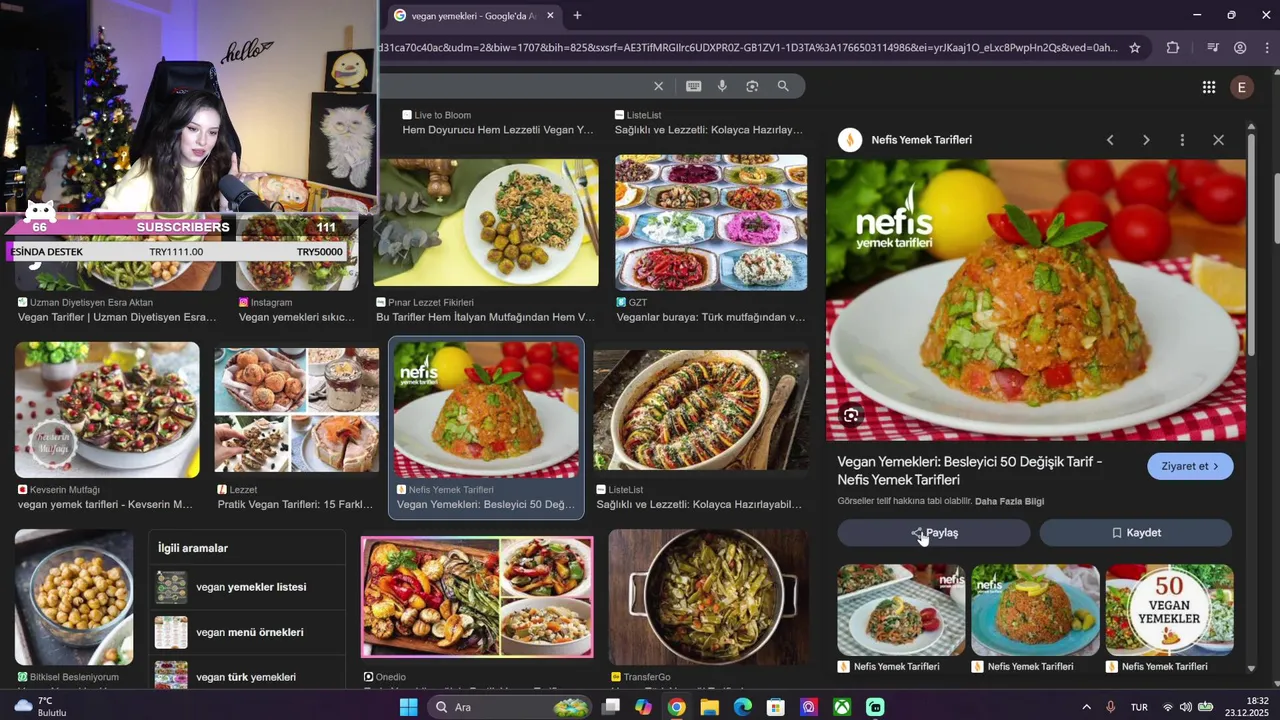The width and height of the screenshot is (1280, 720).
Task: Open the Kevserin Mutfağı image result
Action: click(x=107, y=410)
